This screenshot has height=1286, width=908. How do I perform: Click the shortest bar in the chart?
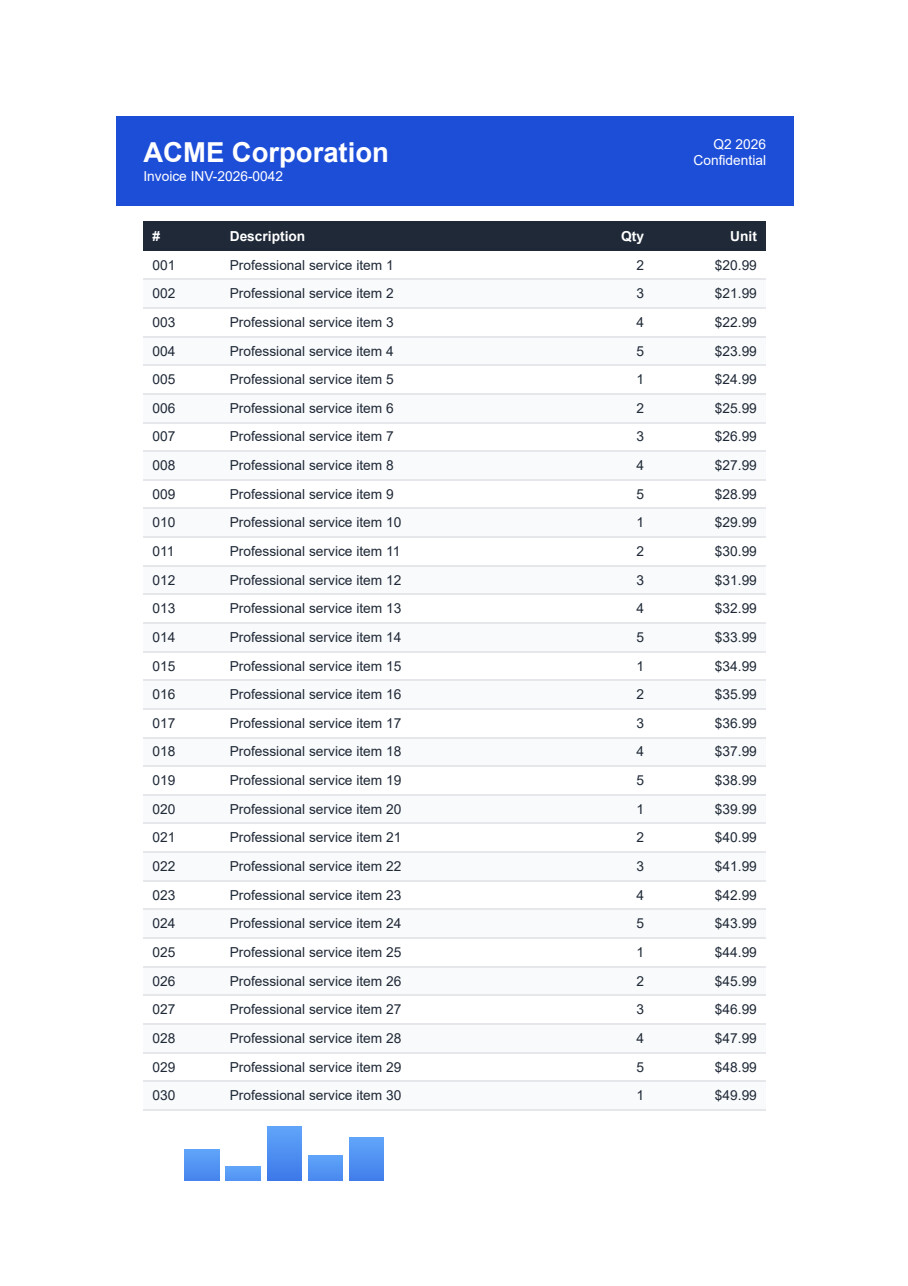[x=243, y=1174]
